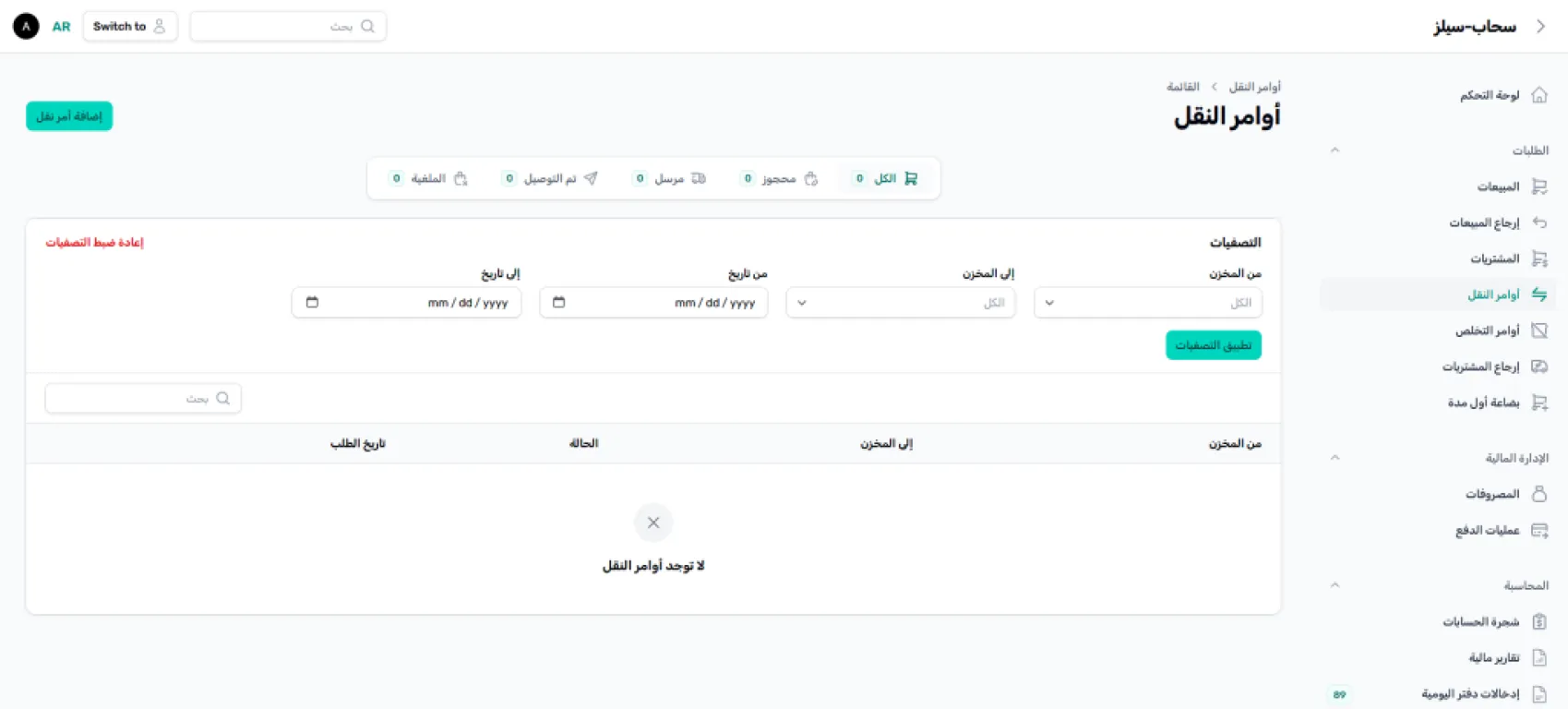The width and height of the screenshot is (1568, 709).
Task: Open calendar picker for the from-date field
Action: 558,302
